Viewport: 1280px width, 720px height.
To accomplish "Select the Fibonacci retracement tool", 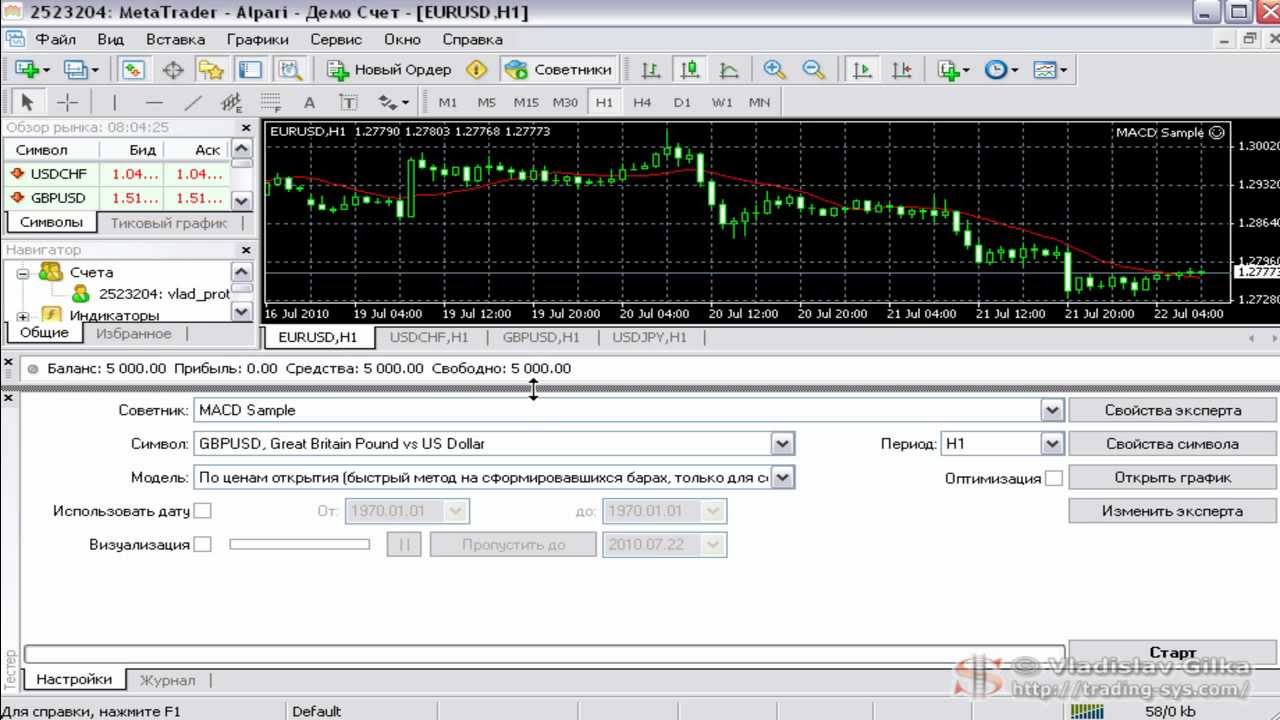I will [x=270, y=102].
